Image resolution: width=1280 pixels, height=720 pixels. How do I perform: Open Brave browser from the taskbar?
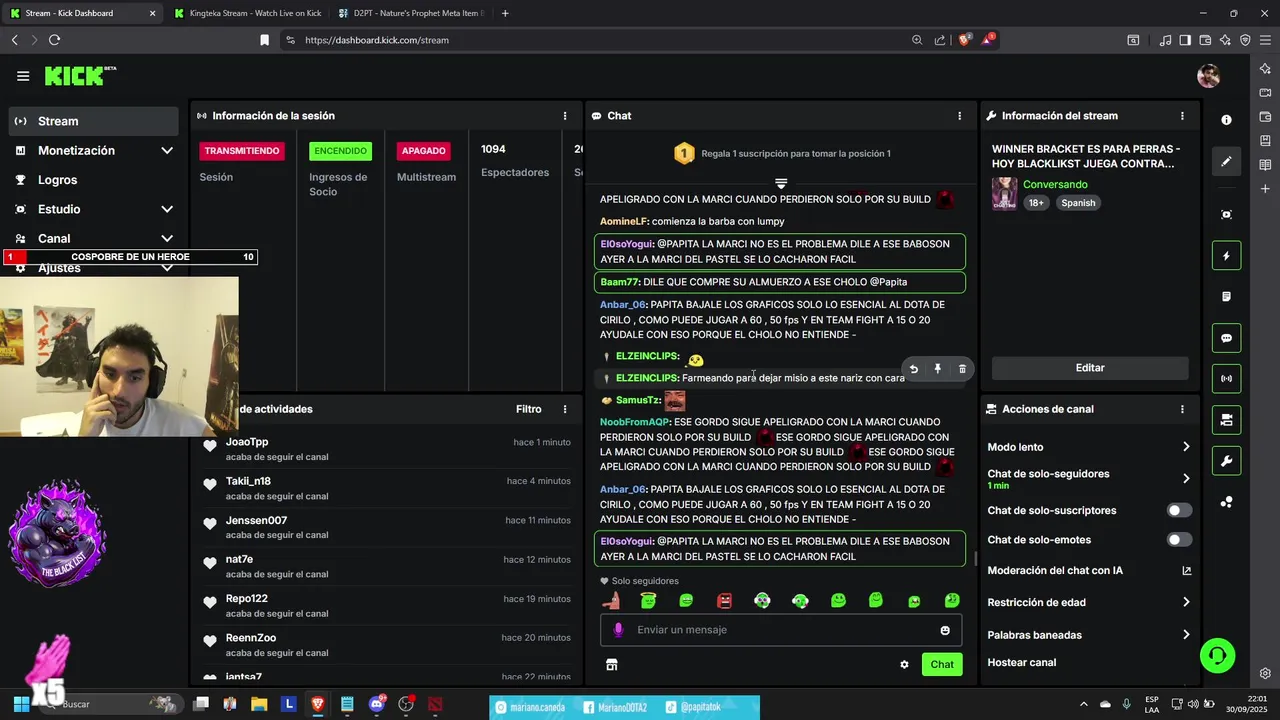point(318,704)
